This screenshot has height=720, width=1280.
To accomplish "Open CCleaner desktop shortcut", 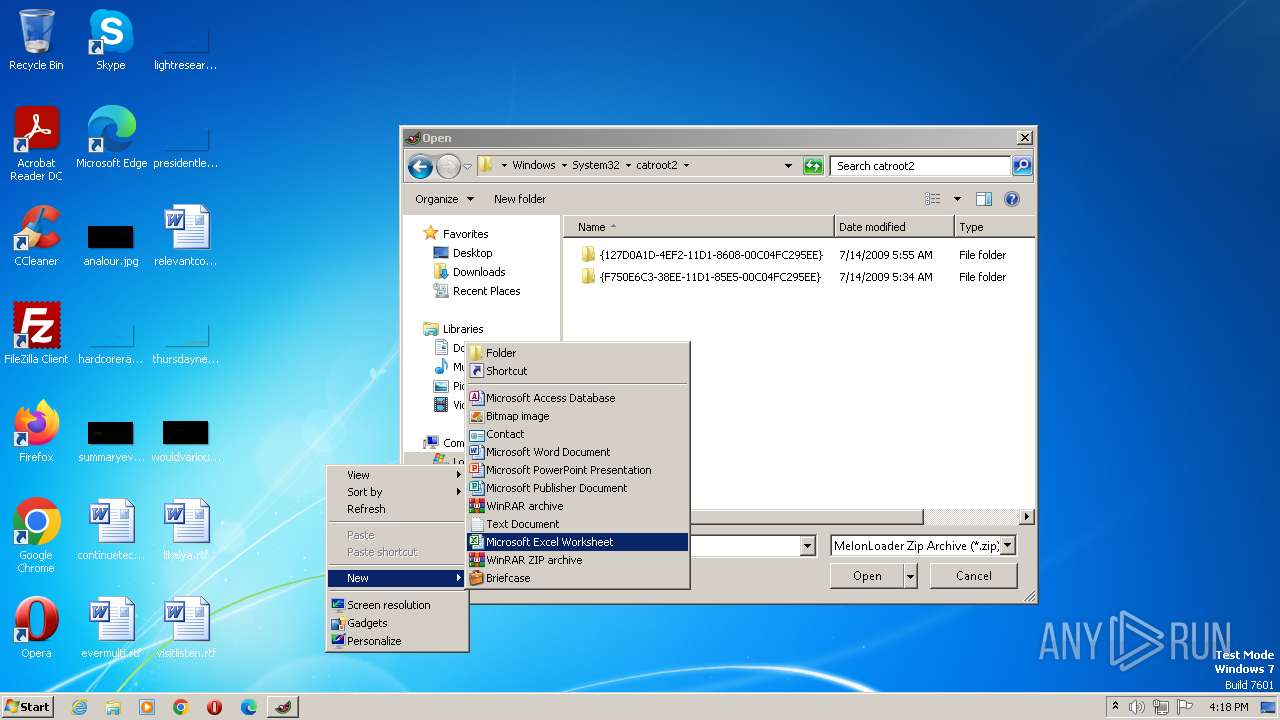I will tap(36, 236).
